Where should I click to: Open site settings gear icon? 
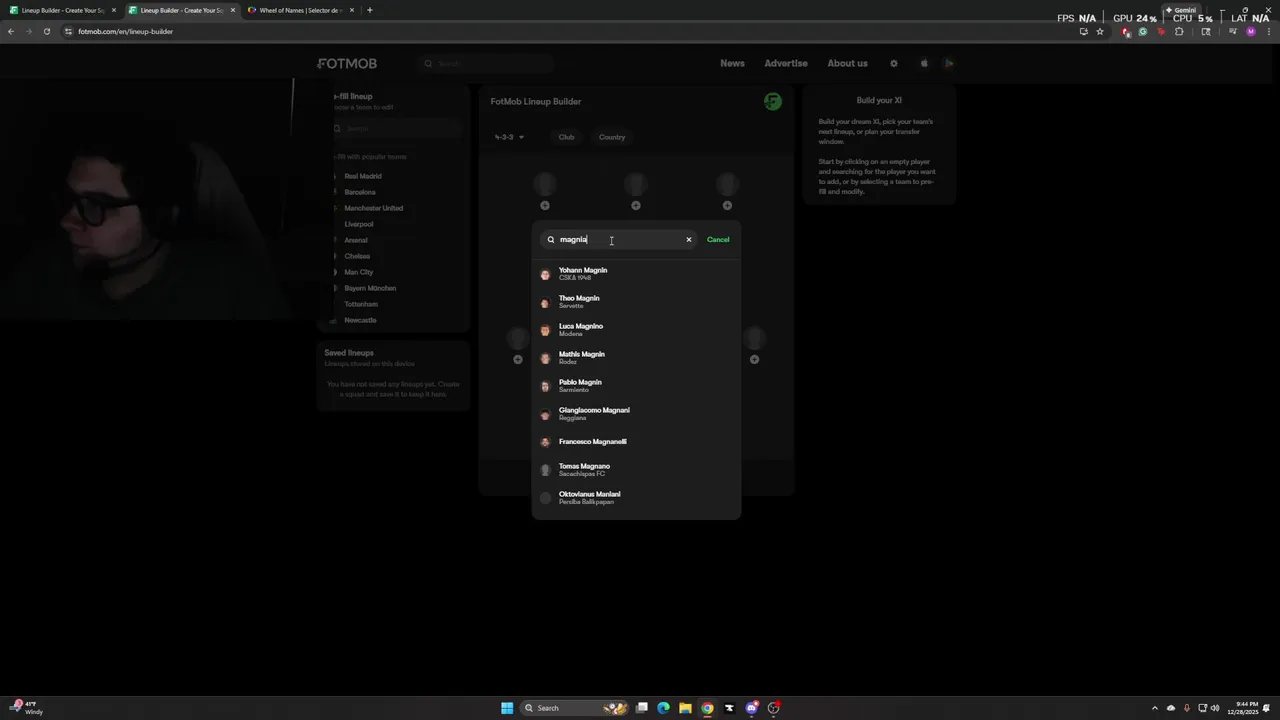click(894, 63)
